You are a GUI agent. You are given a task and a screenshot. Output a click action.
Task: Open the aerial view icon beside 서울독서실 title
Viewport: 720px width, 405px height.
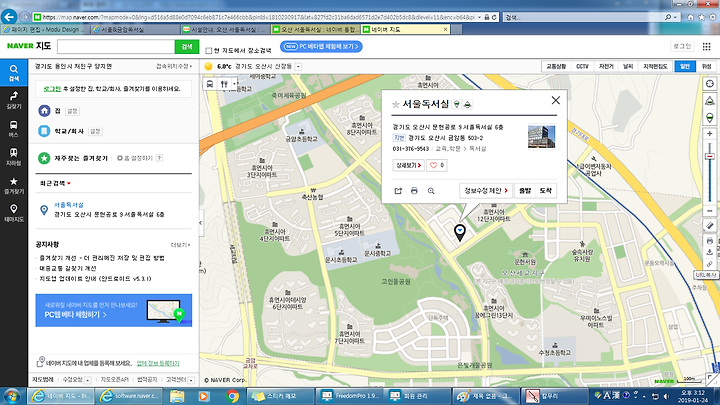pos(467,104)
